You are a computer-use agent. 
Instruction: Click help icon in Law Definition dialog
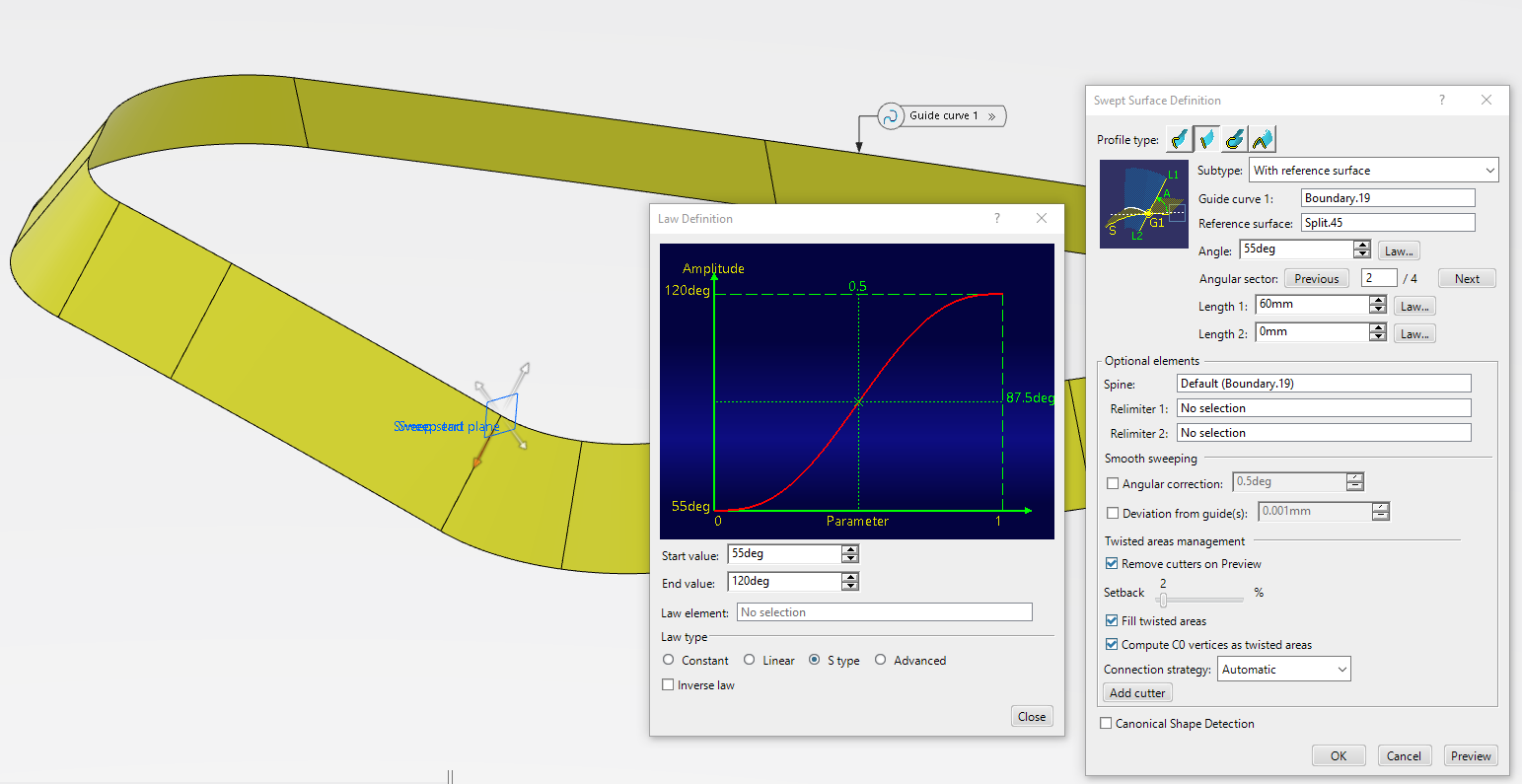(996, 218)
